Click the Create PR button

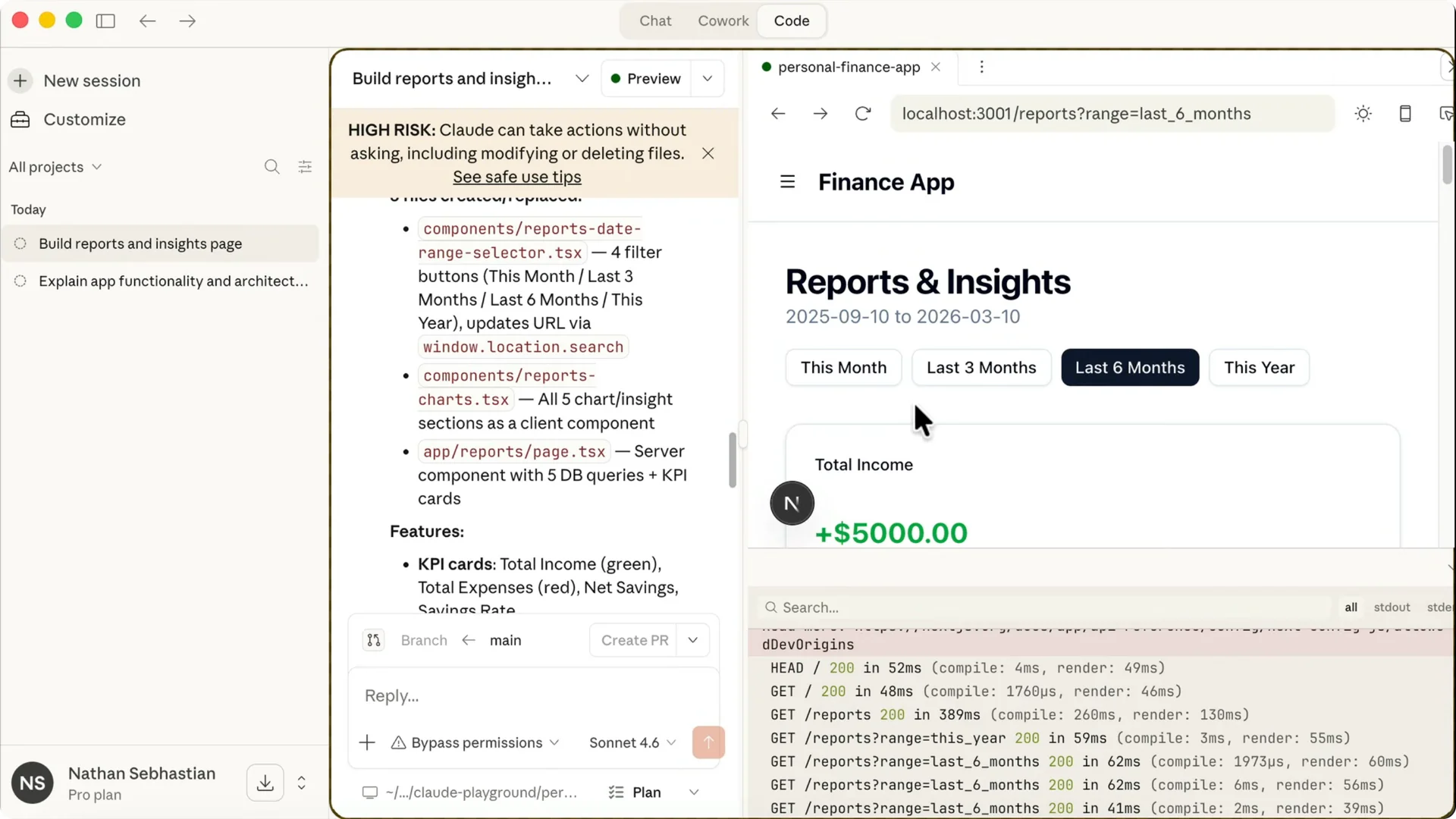tap(635, 640)
